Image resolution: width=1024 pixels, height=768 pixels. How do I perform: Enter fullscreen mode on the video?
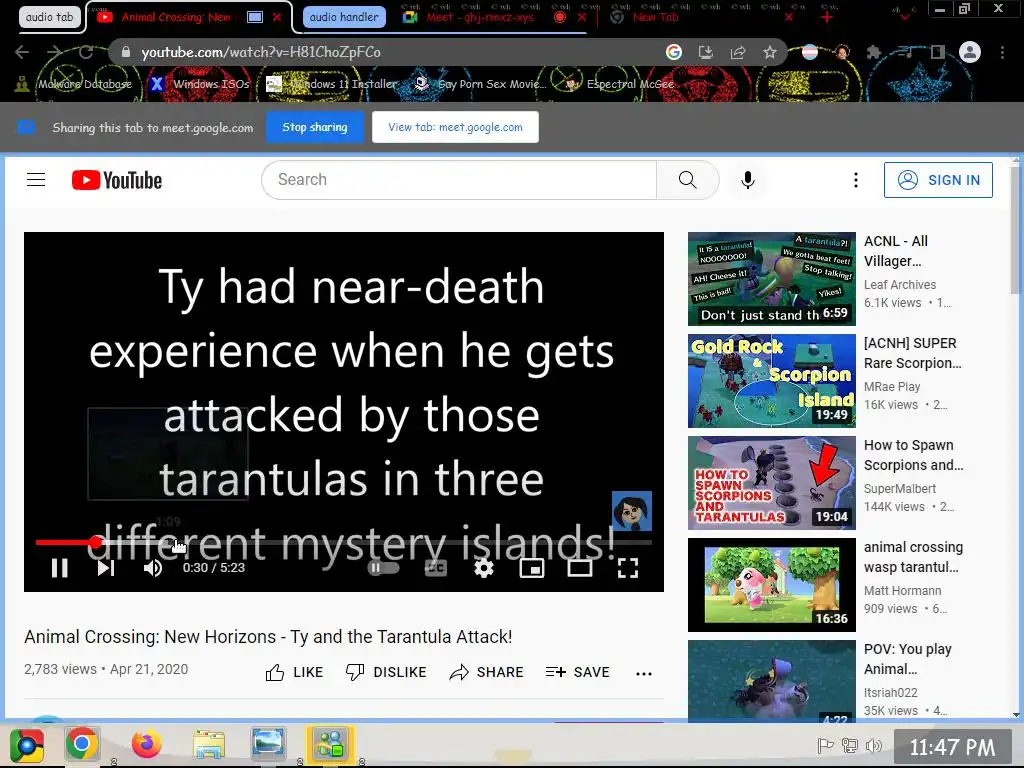pos(628,568)
